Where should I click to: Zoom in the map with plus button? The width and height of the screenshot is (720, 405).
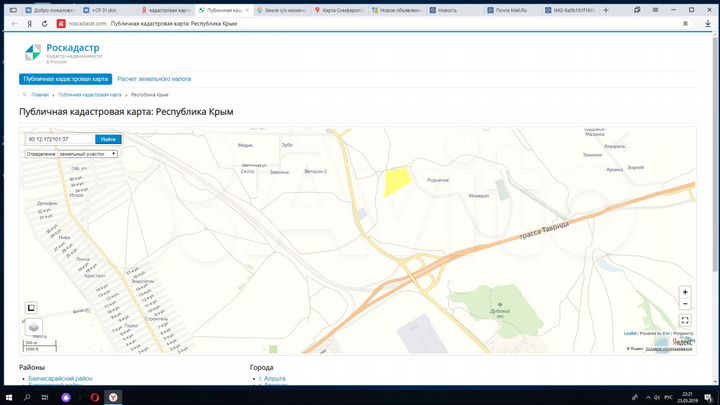coord(685,291)
